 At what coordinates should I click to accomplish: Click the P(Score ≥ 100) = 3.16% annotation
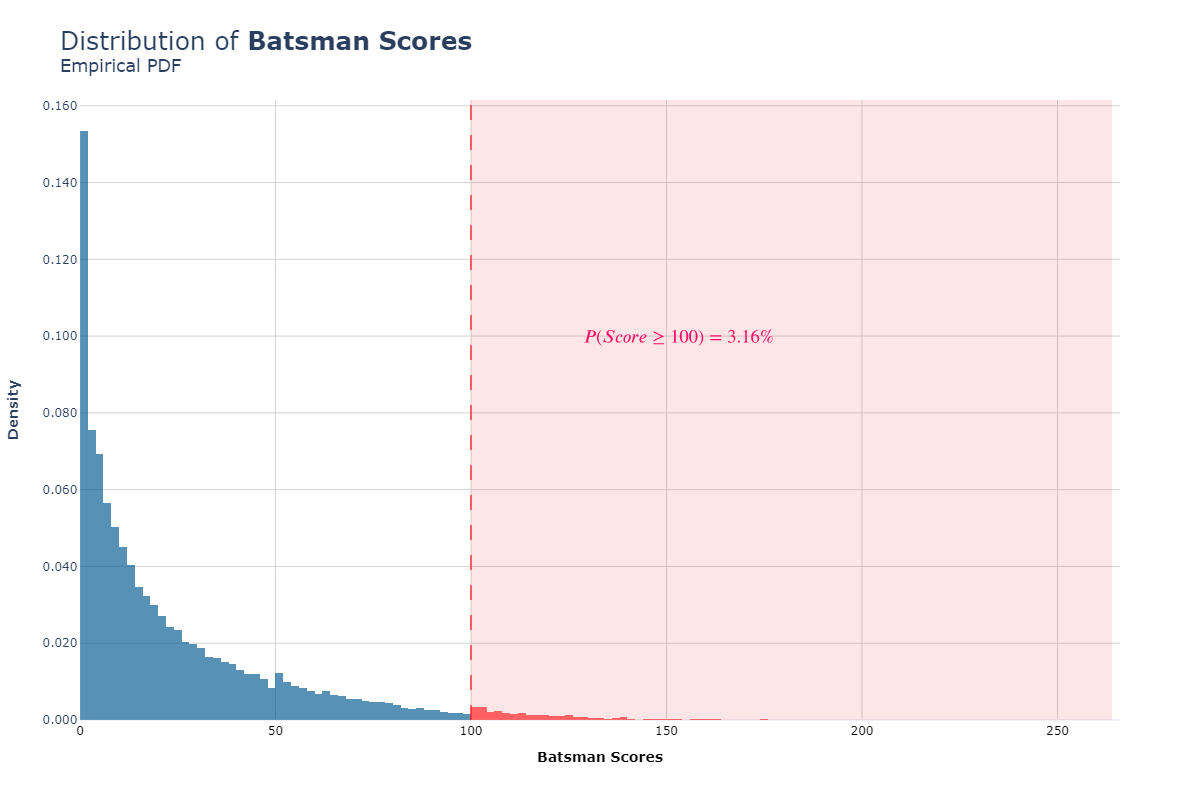tap(679, 337)
